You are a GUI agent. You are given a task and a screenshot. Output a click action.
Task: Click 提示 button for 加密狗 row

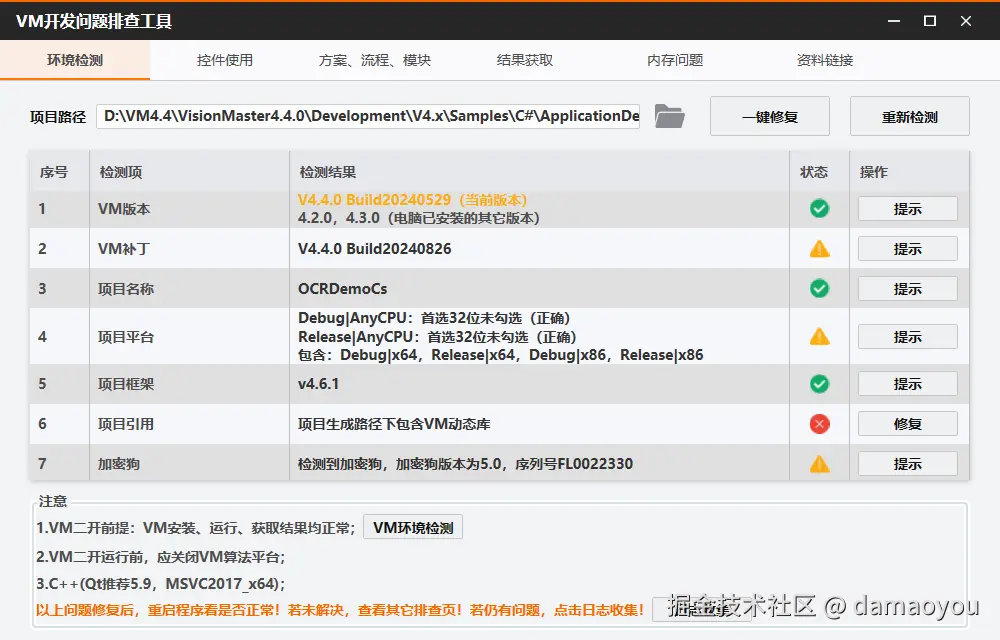908,464
